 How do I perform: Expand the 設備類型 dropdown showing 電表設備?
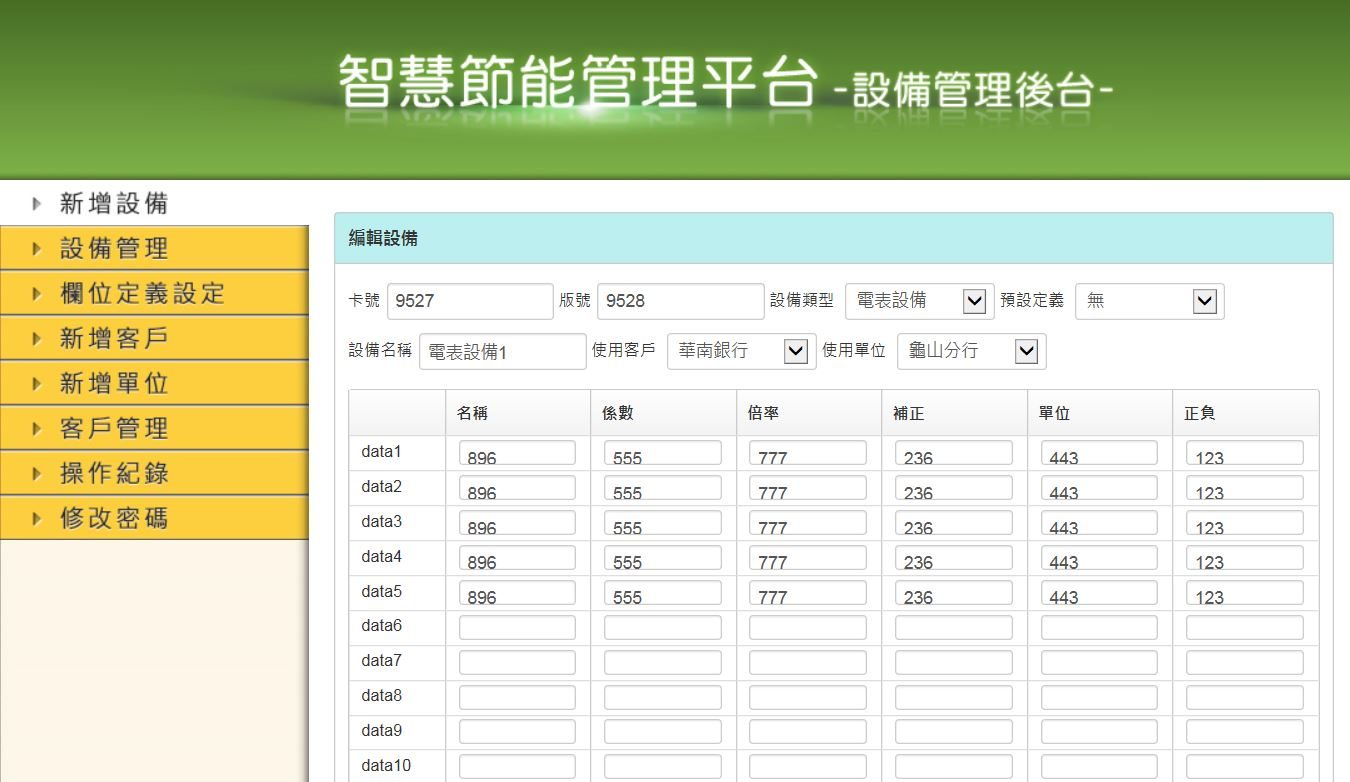coord(920,301)
